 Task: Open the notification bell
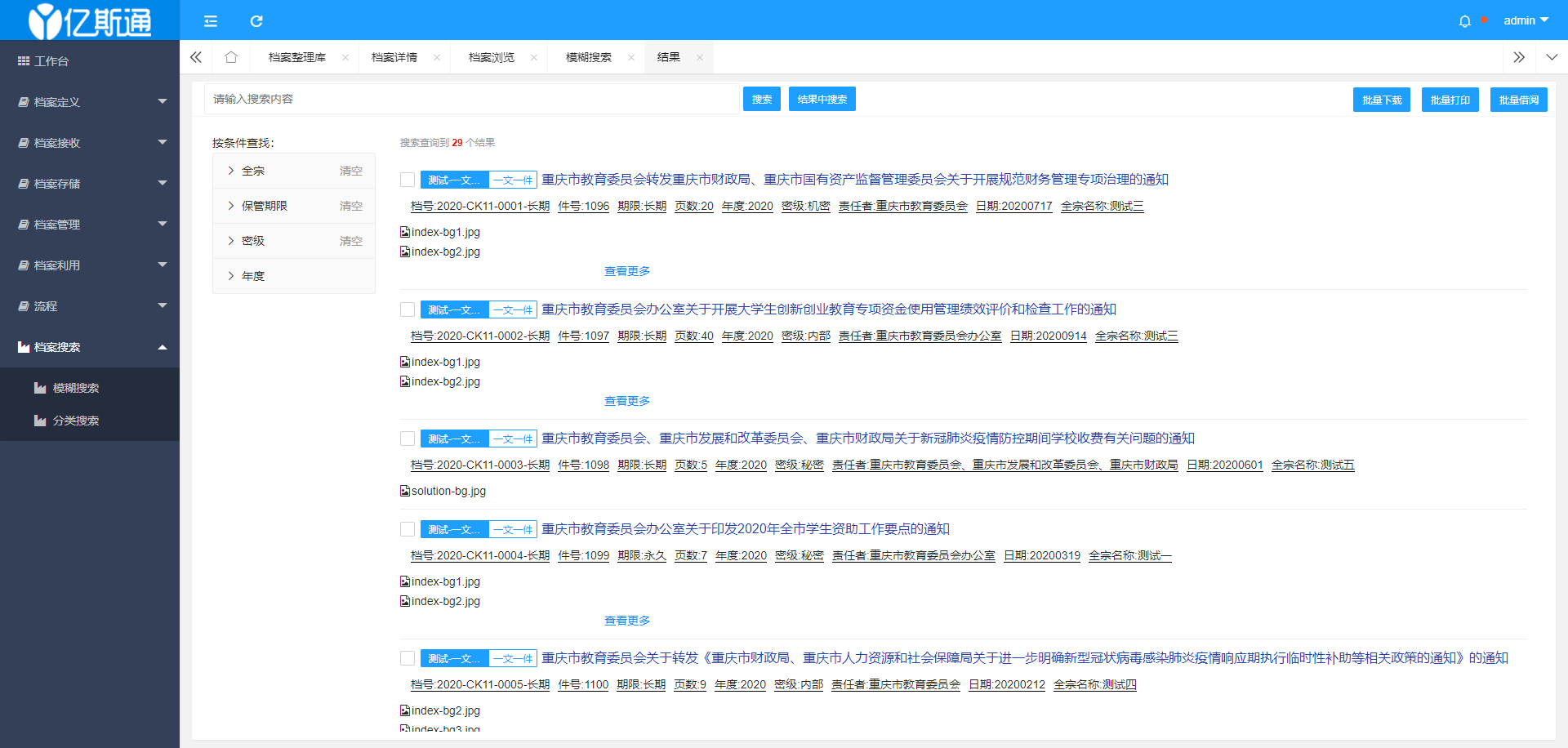click(x=1465, y=21)
